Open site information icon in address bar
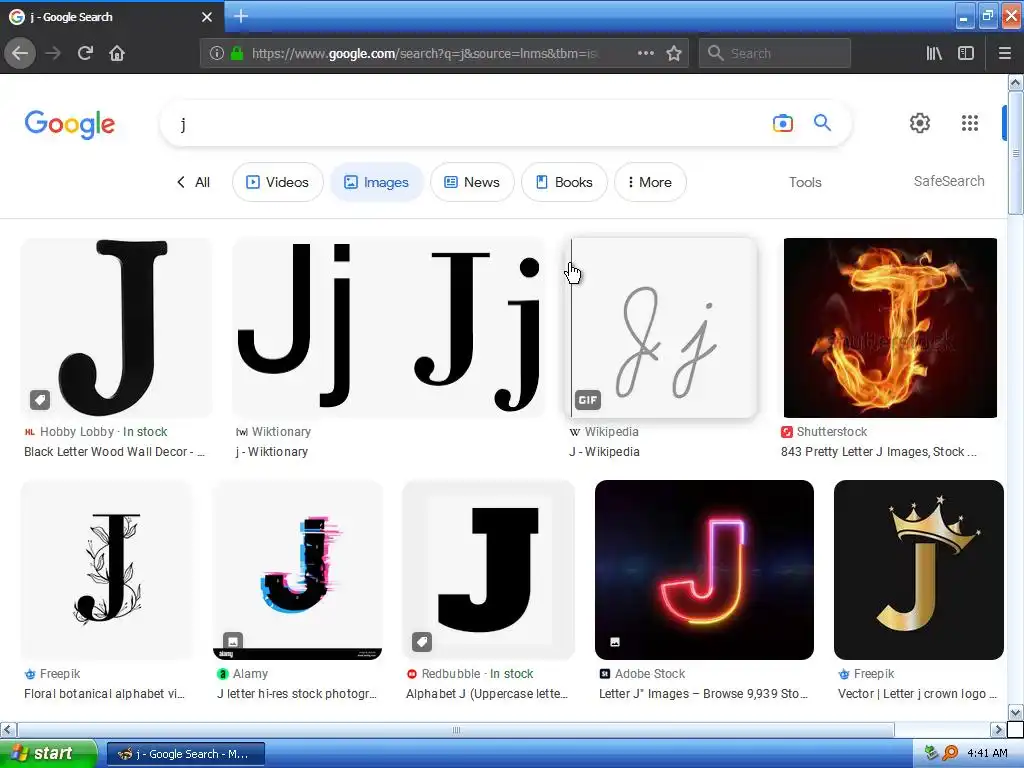This screenshot has height=768, width=1024. click(217, 53)
